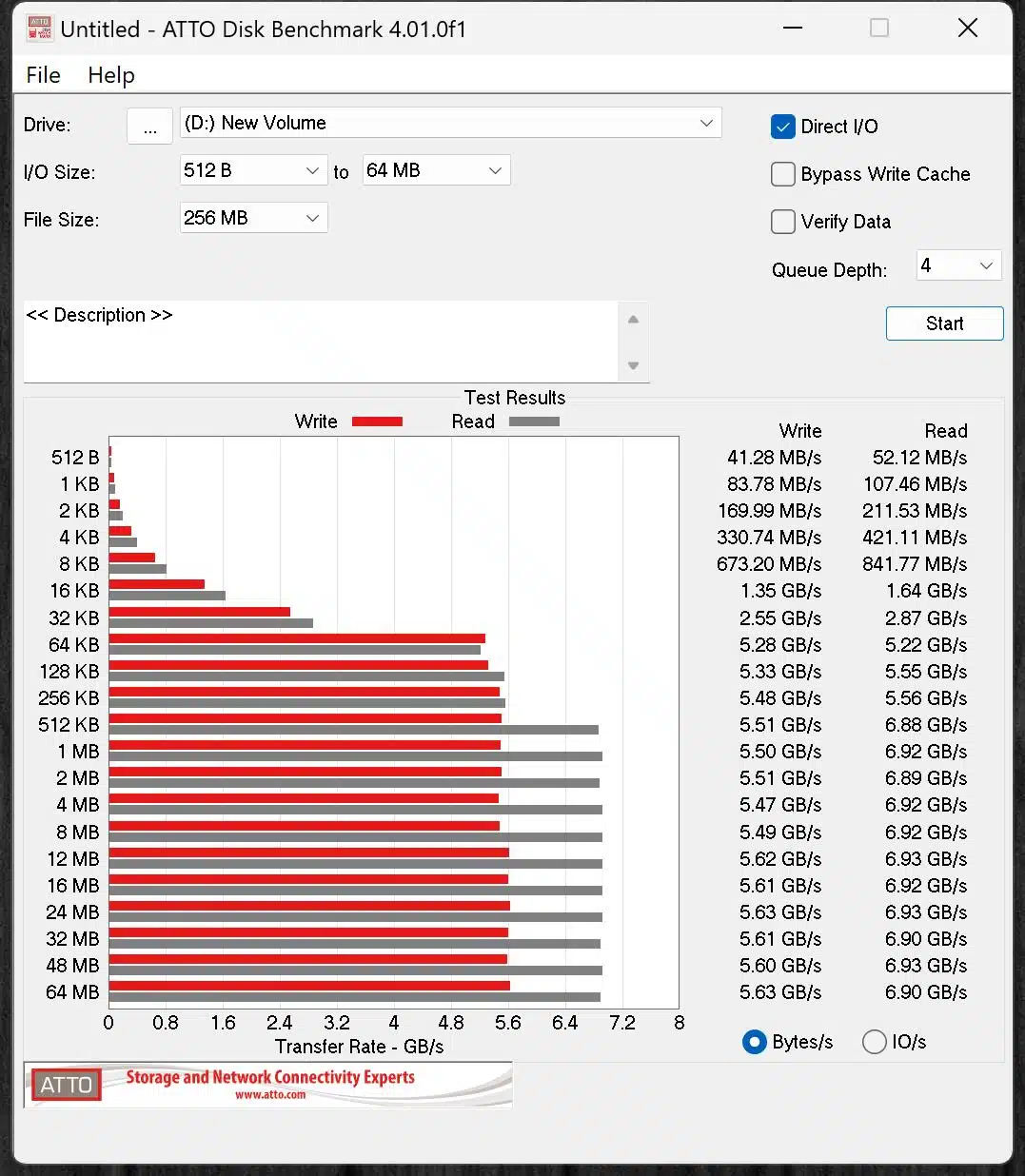Click the 32 KB read value 2.87 GB/s
This screenshot has height=1176, width=1025.
click(x=926, y=618)
